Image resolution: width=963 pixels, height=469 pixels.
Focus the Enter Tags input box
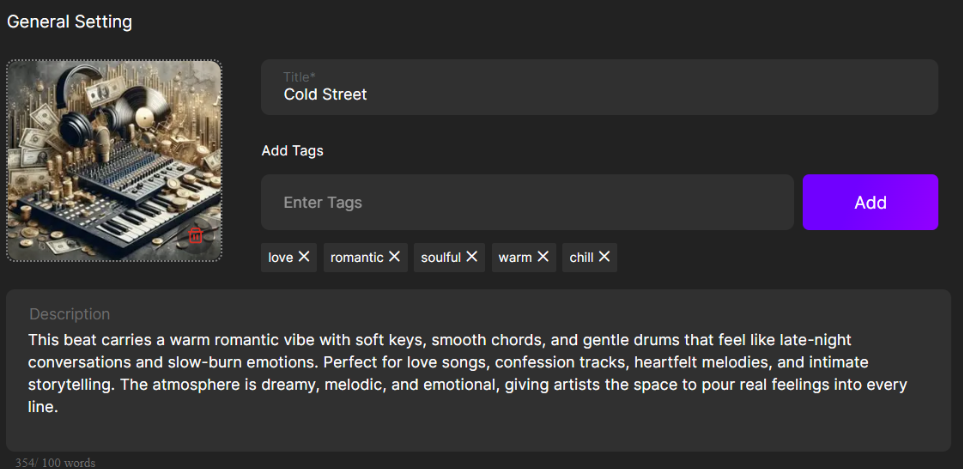click(x=527, y=202)
